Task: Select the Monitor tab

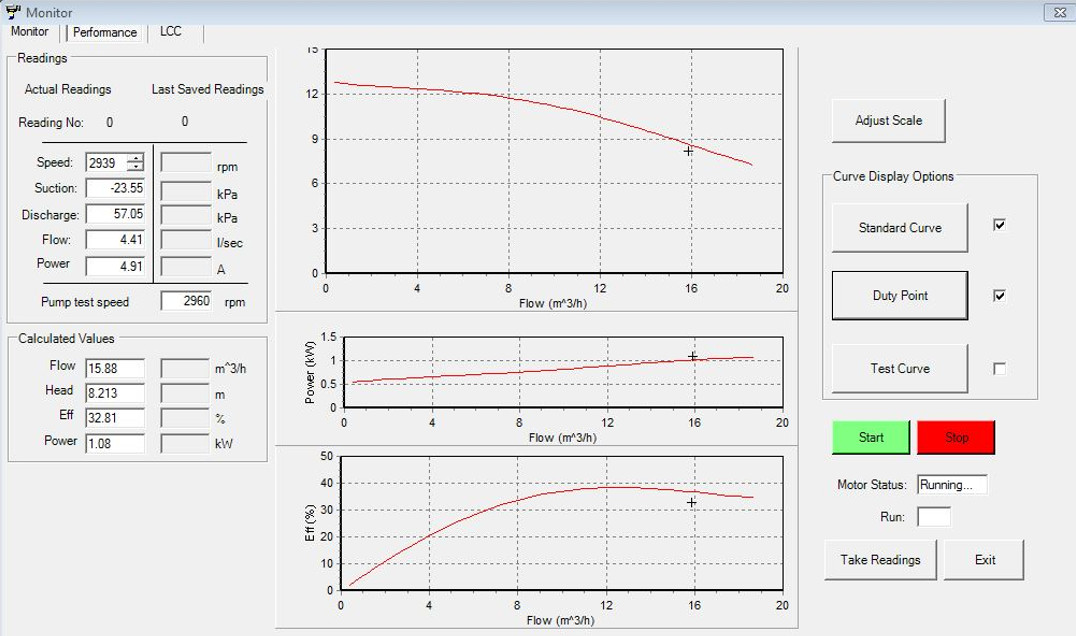Action: [30, 32]
